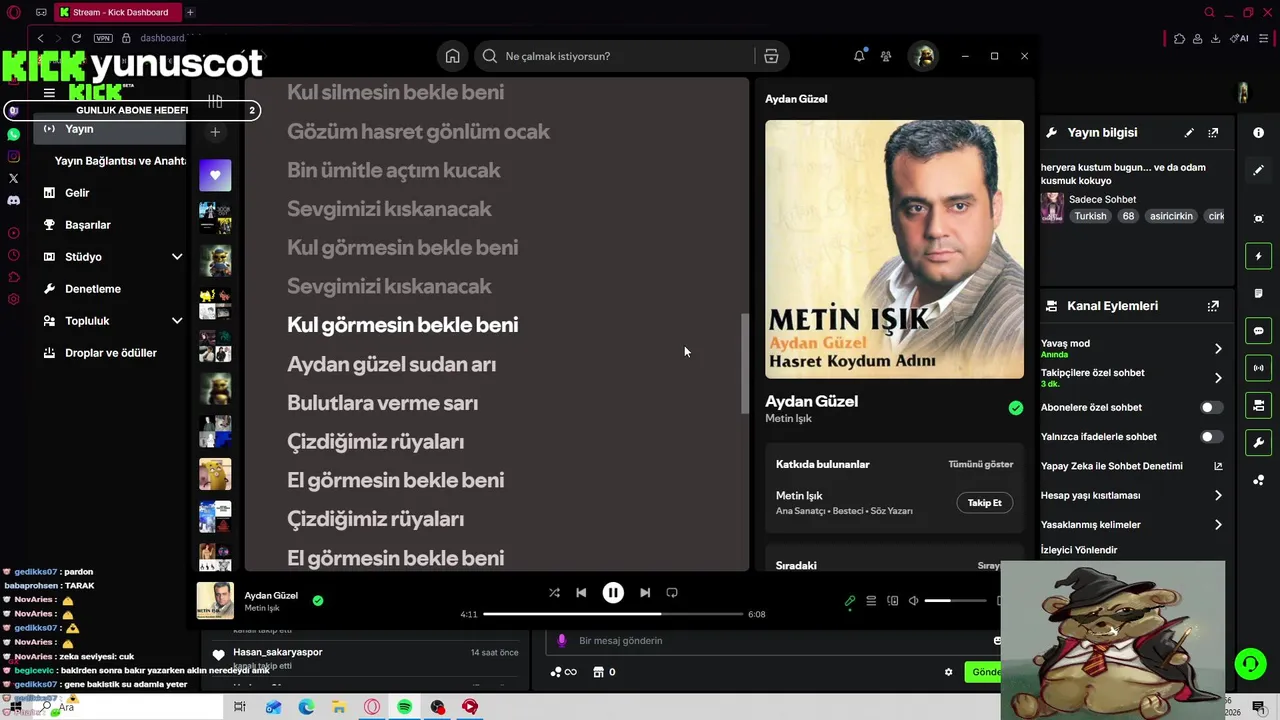The image size is (1280, 720).
Task: Open Spotify notifications bell
Action: coord(859,56)
